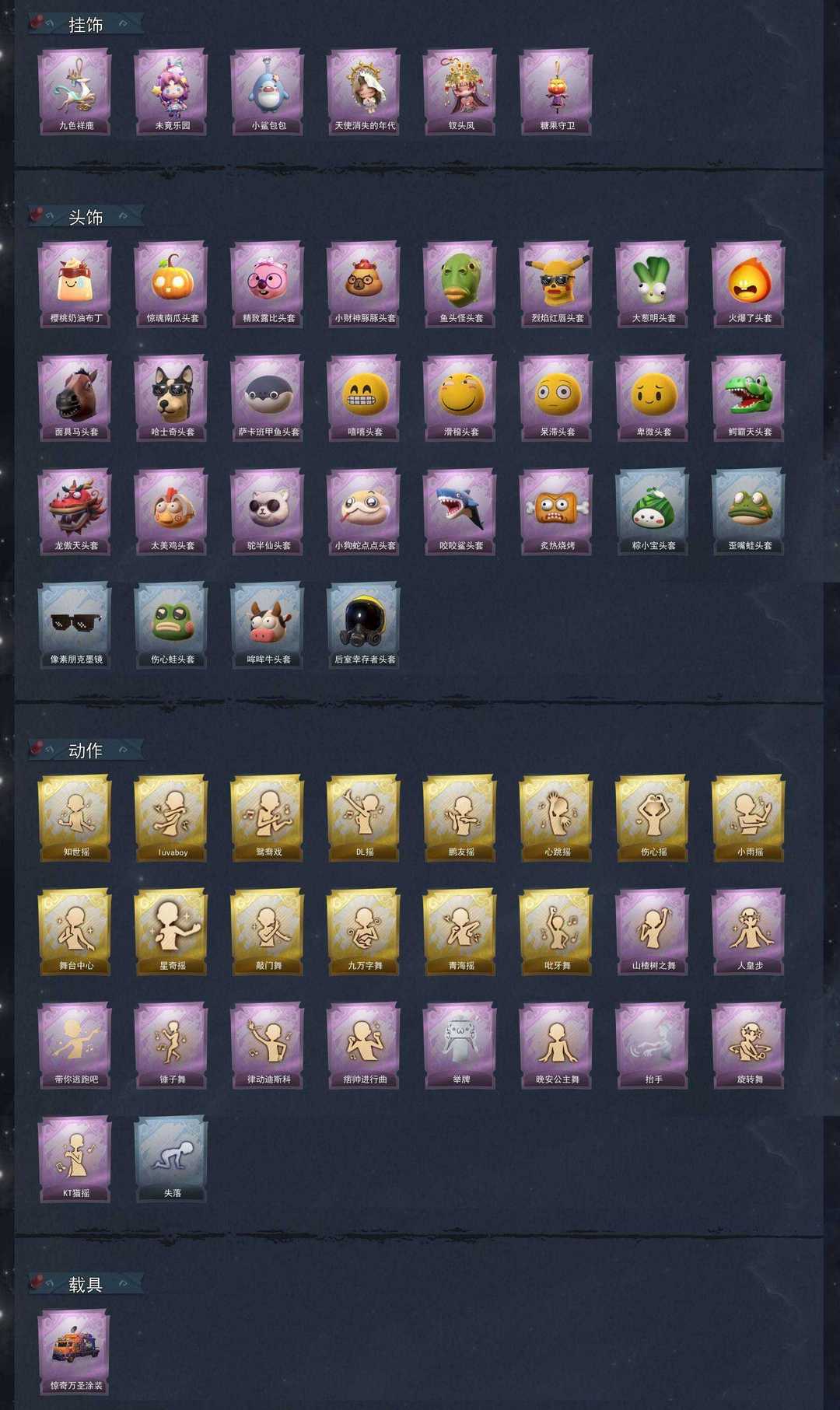This screenshot has height=1410, width=840.
Task: Open the 惊奇万圣涂装 vehicle skin
Action: (x=75, y=1352)
